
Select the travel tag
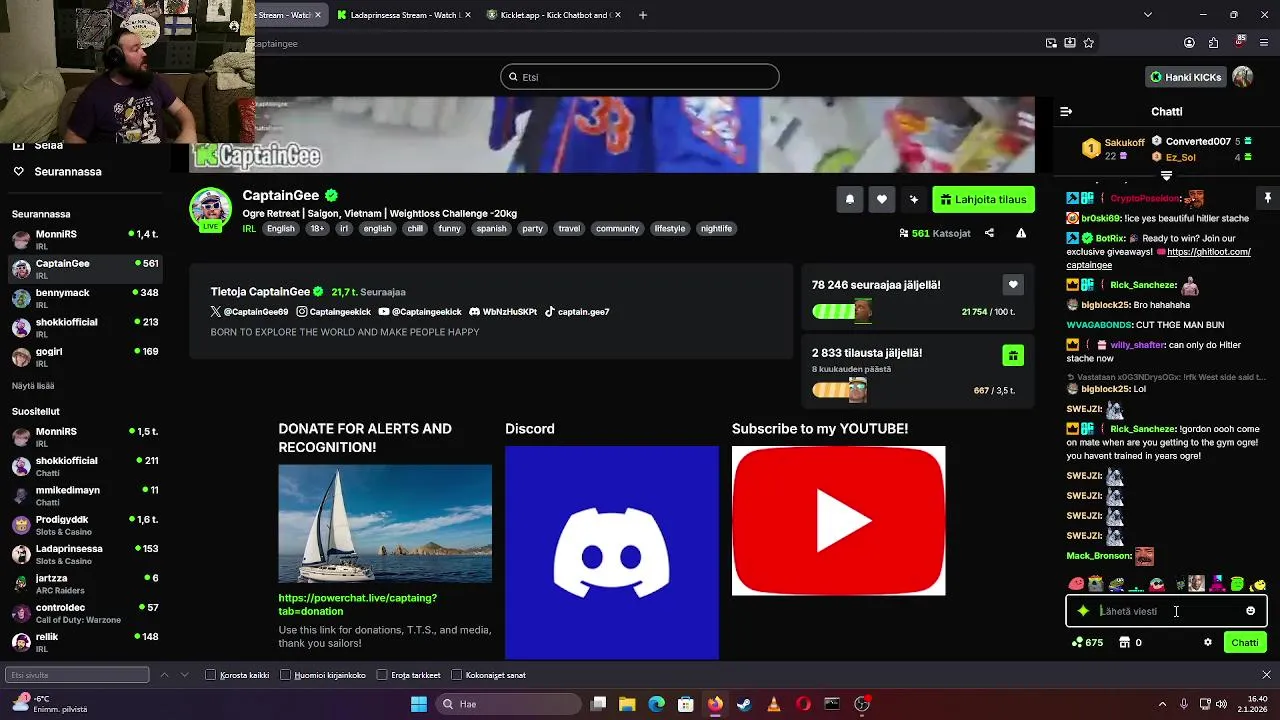point(569,228)
